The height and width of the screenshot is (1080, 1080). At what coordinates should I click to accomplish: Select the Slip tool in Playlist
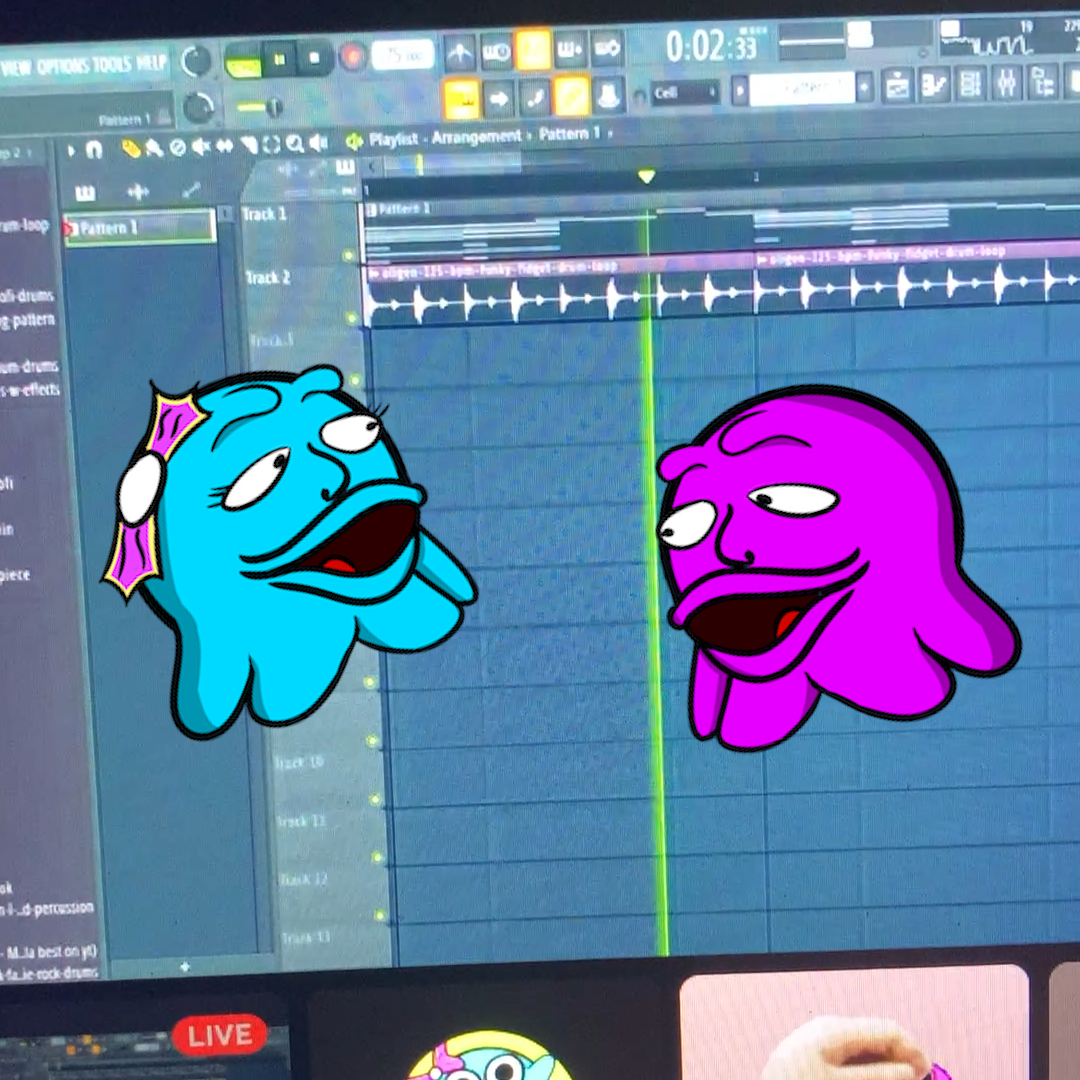225,146
